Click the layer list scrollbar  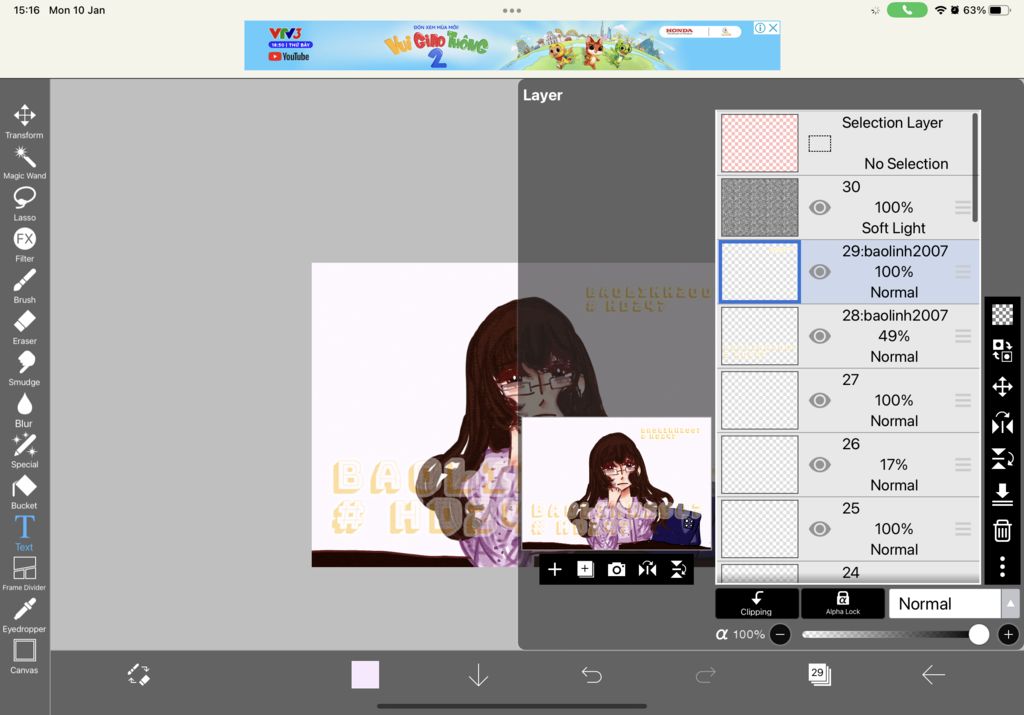coord(975,168)
